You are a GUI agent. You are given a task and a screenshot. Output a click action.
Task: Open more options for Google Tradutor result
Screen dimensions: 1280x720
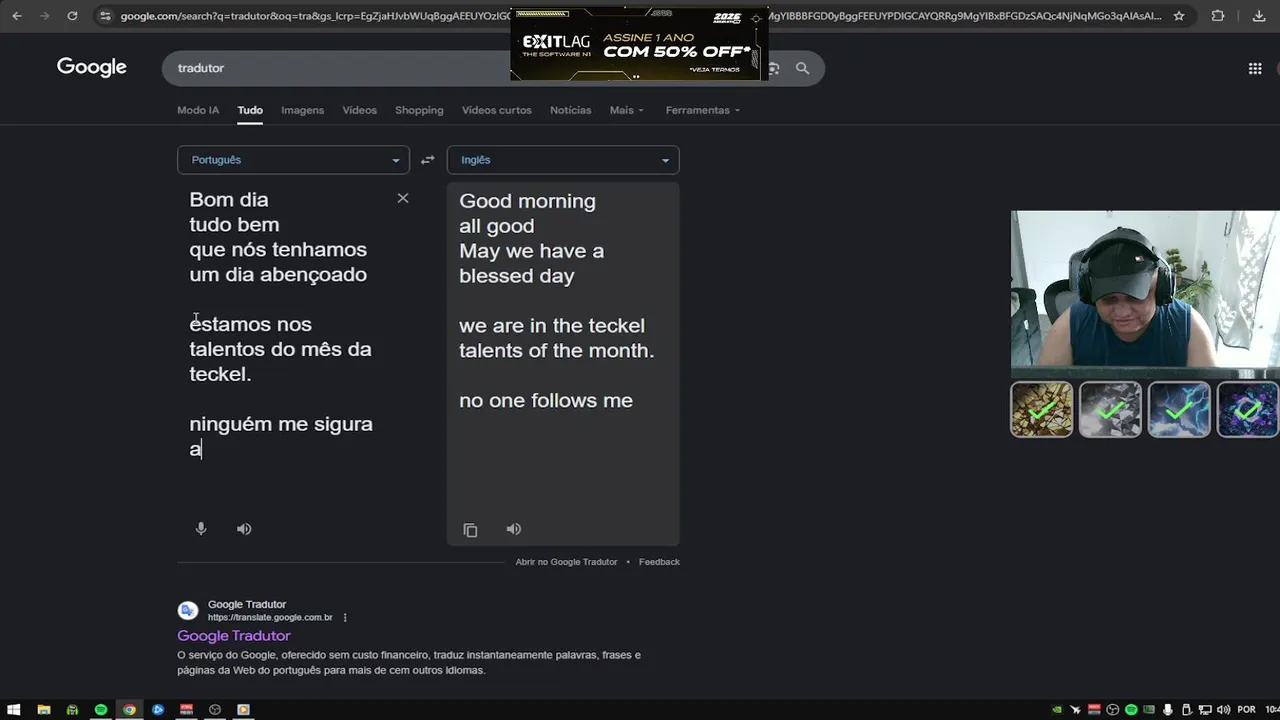tap(345, 618)
